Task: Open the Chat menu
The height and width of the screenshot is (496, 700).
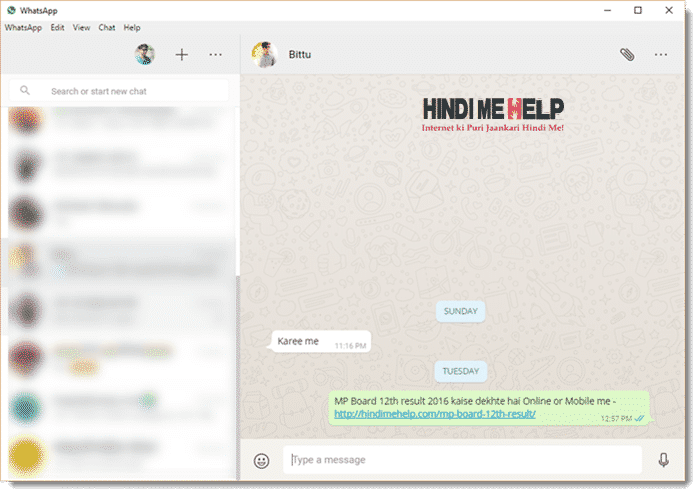Action: pyautogui.click(x=108, y=28)
